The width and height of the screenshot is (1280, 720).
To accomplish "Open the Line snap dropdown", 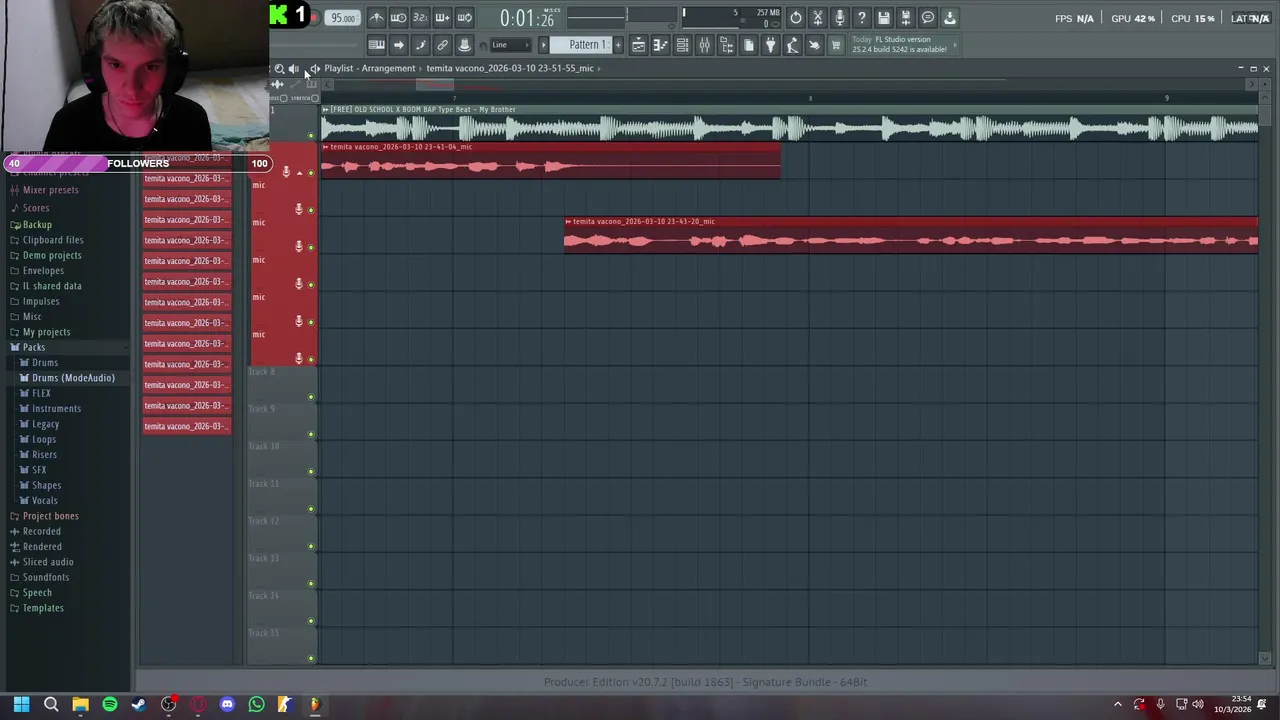I will [x=510, y=45].
